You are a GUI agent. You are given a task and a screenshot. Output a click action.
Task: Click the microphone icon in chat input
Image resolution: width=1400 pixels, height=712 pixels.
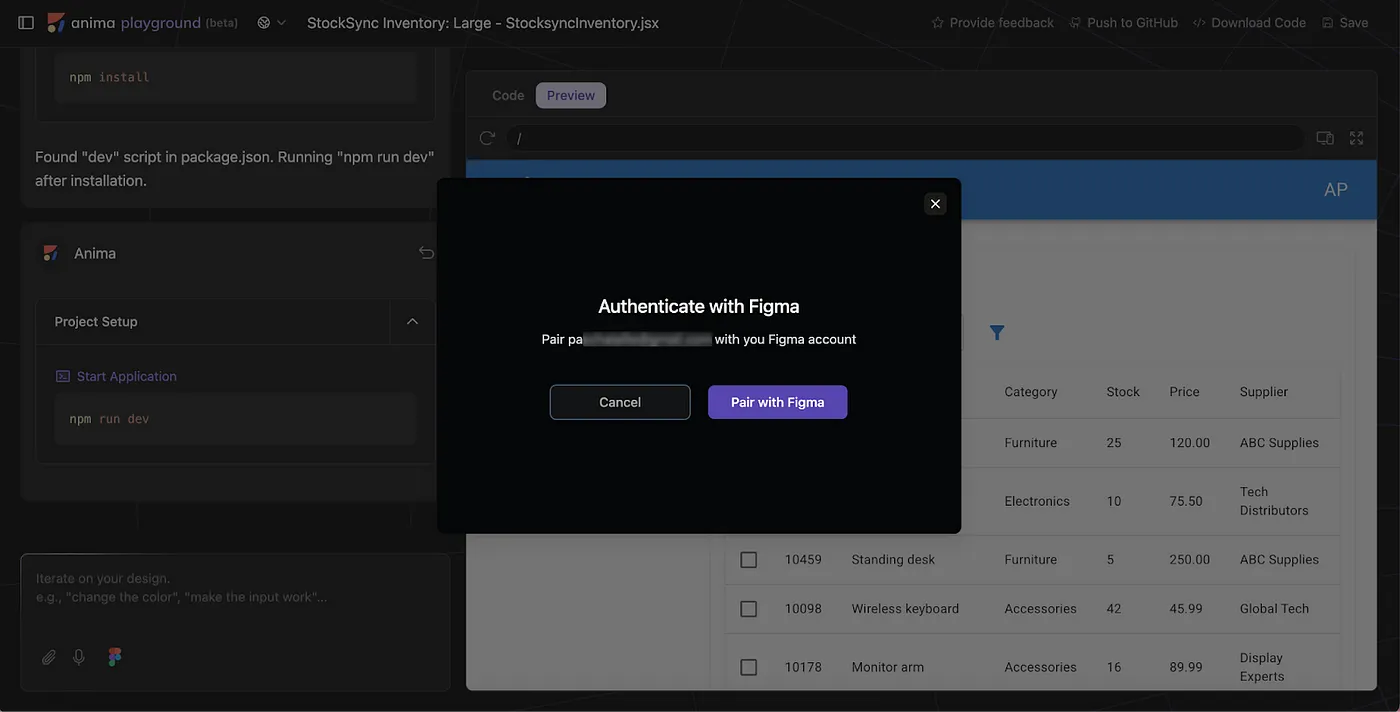(x=78, y=656)
